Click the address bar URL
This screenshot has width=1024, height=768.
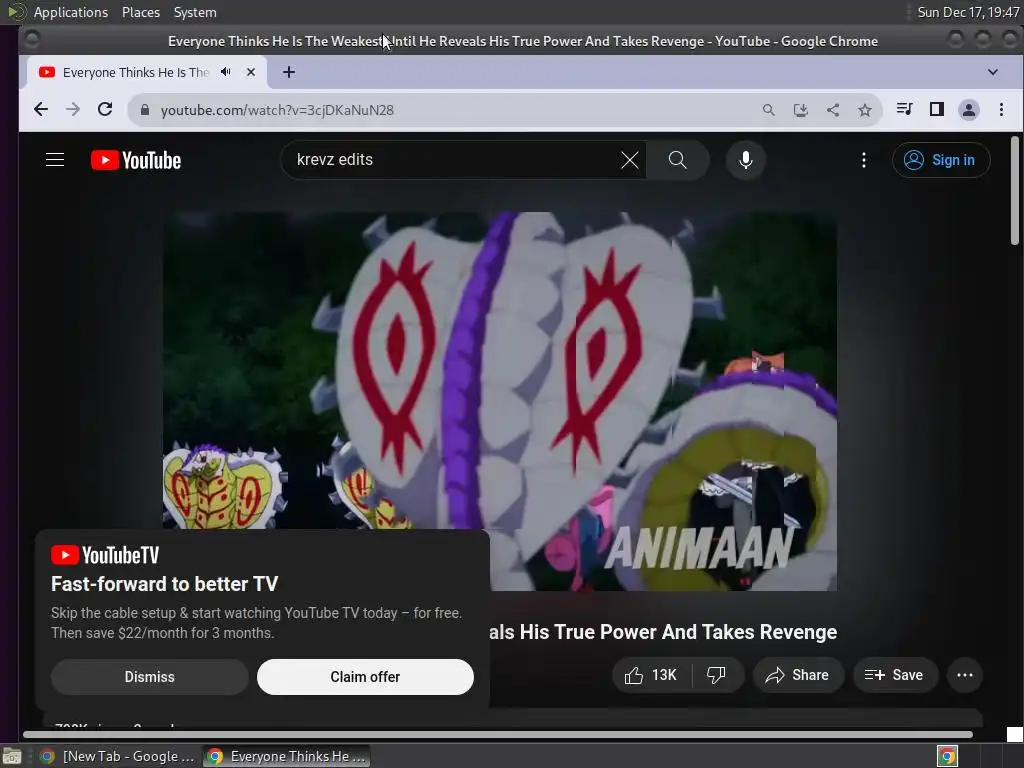click(x=277, y=110)
